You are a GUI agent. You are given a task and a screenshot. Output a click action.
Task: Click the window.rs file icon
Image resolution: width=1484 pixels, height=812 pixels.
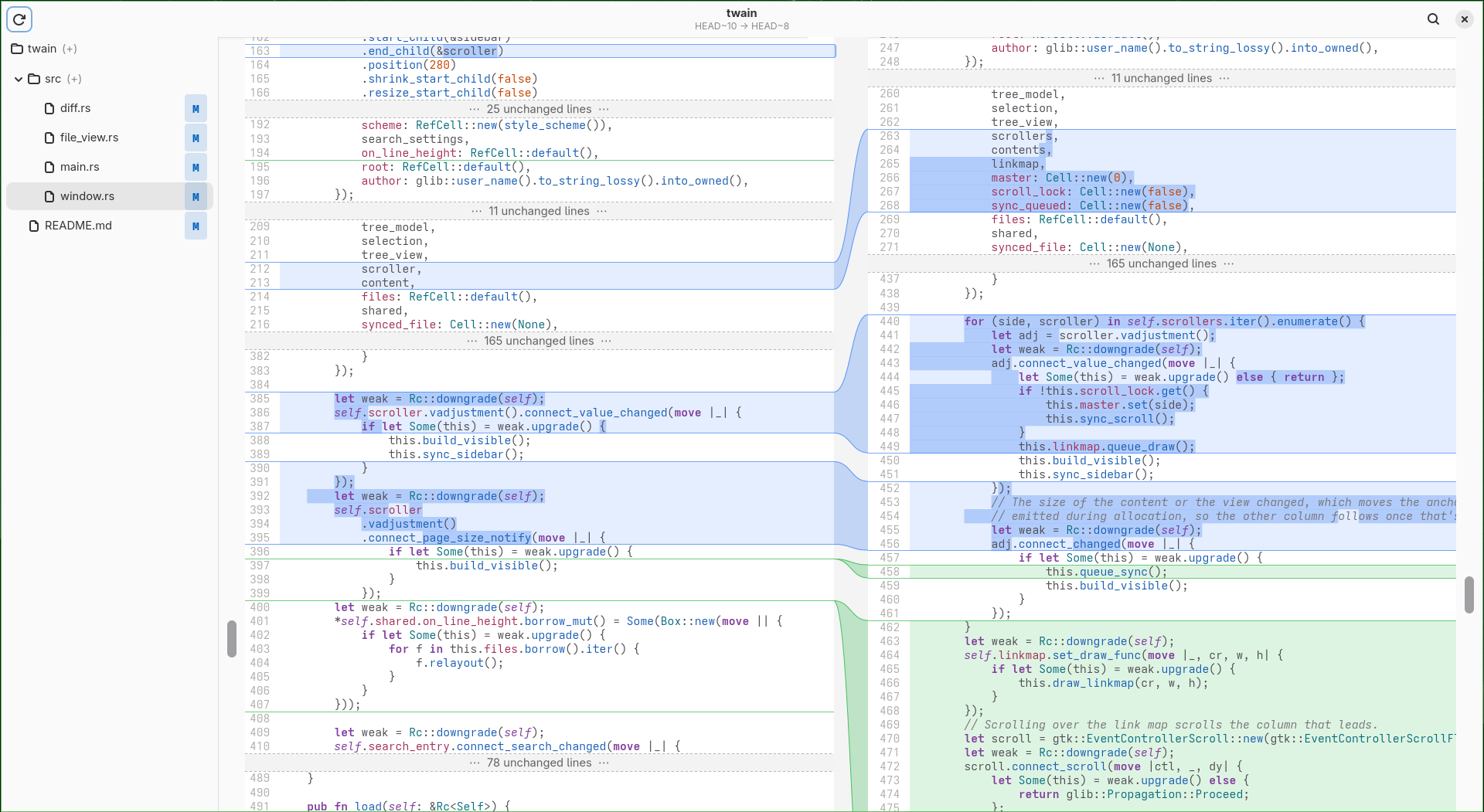(50, 196)
